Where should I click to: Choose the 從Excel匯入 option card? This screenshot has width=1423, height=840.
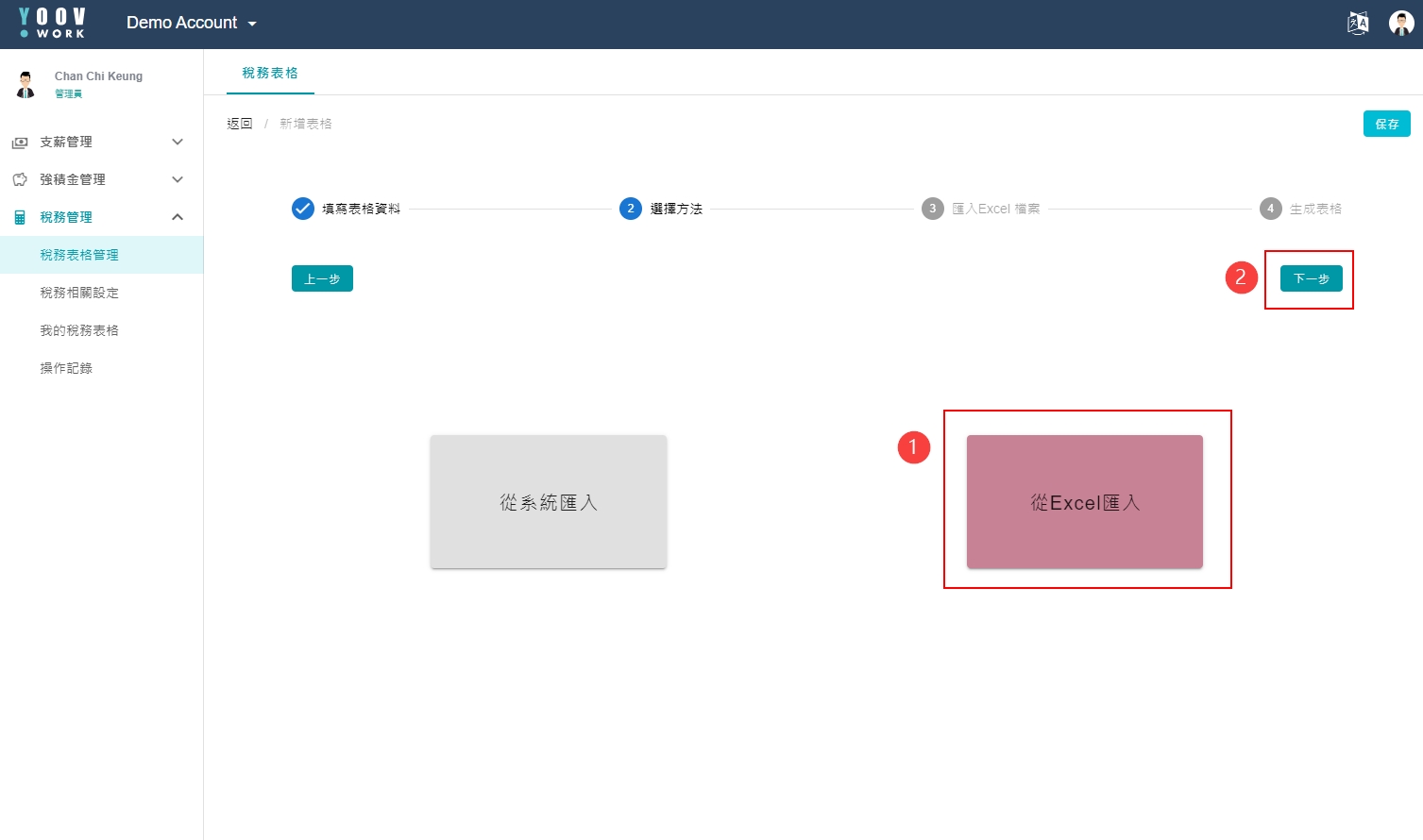[x=1084, y=502]
